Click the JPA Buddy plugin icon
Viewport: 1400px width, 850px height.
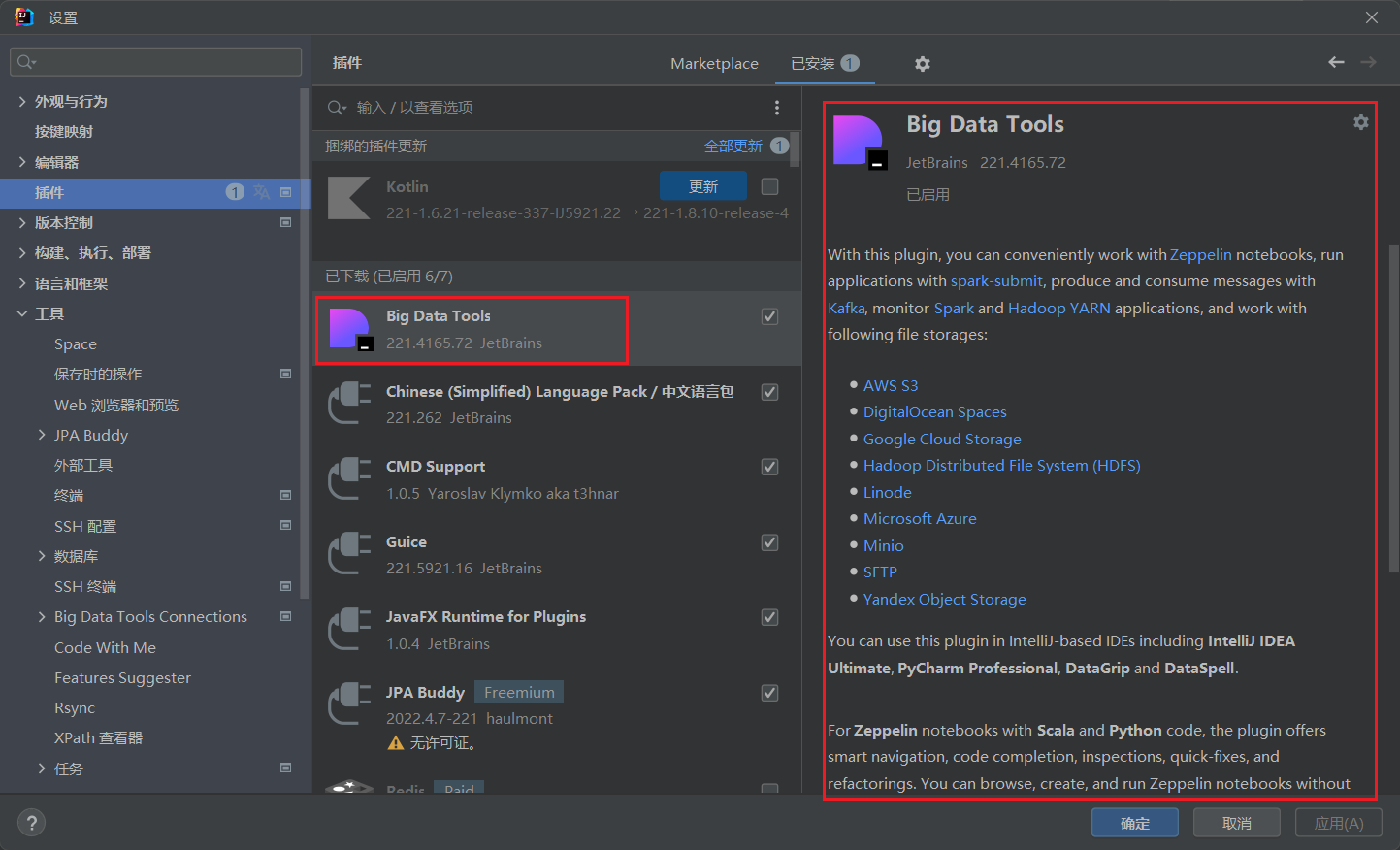pyautogui.click(x=349, y=704)
